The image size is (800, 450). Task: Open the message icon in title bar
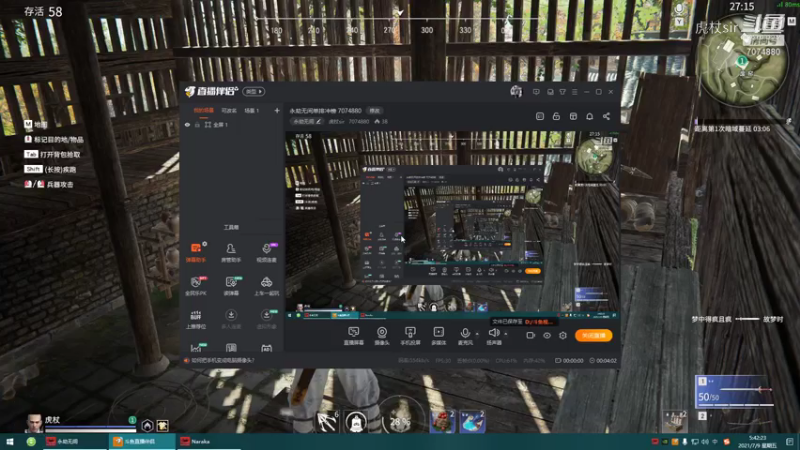[x=536, y=92]
